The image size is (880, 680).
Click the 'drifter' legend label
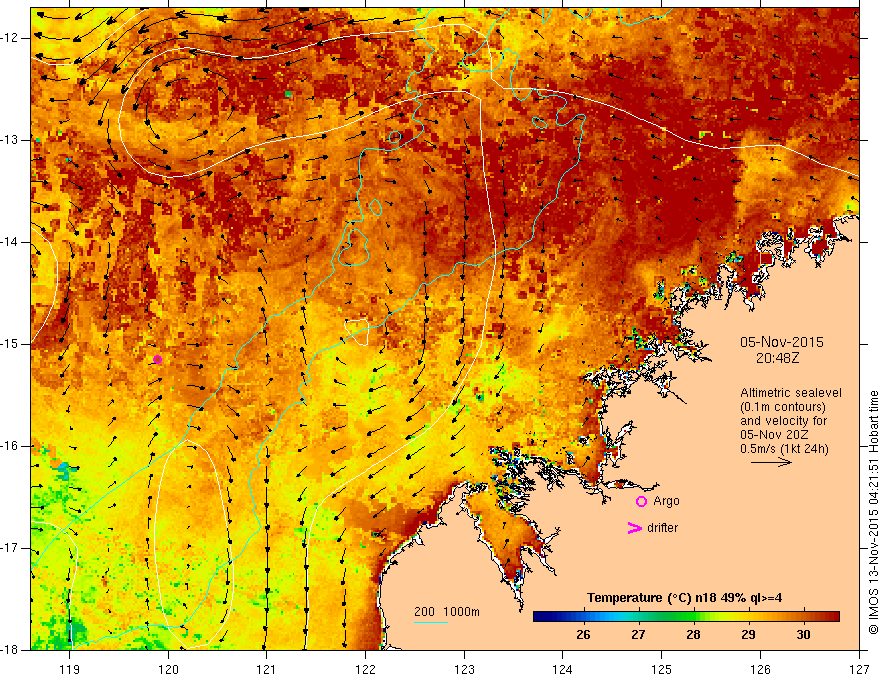pos(662,528)
